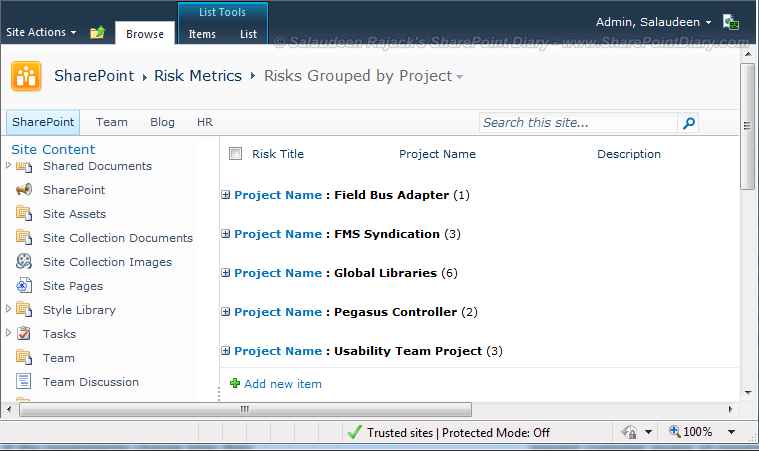The height and width of the screenshot is (451, 759).
Task: Sort by Project Name column header
Action: [x=437, y=154]
